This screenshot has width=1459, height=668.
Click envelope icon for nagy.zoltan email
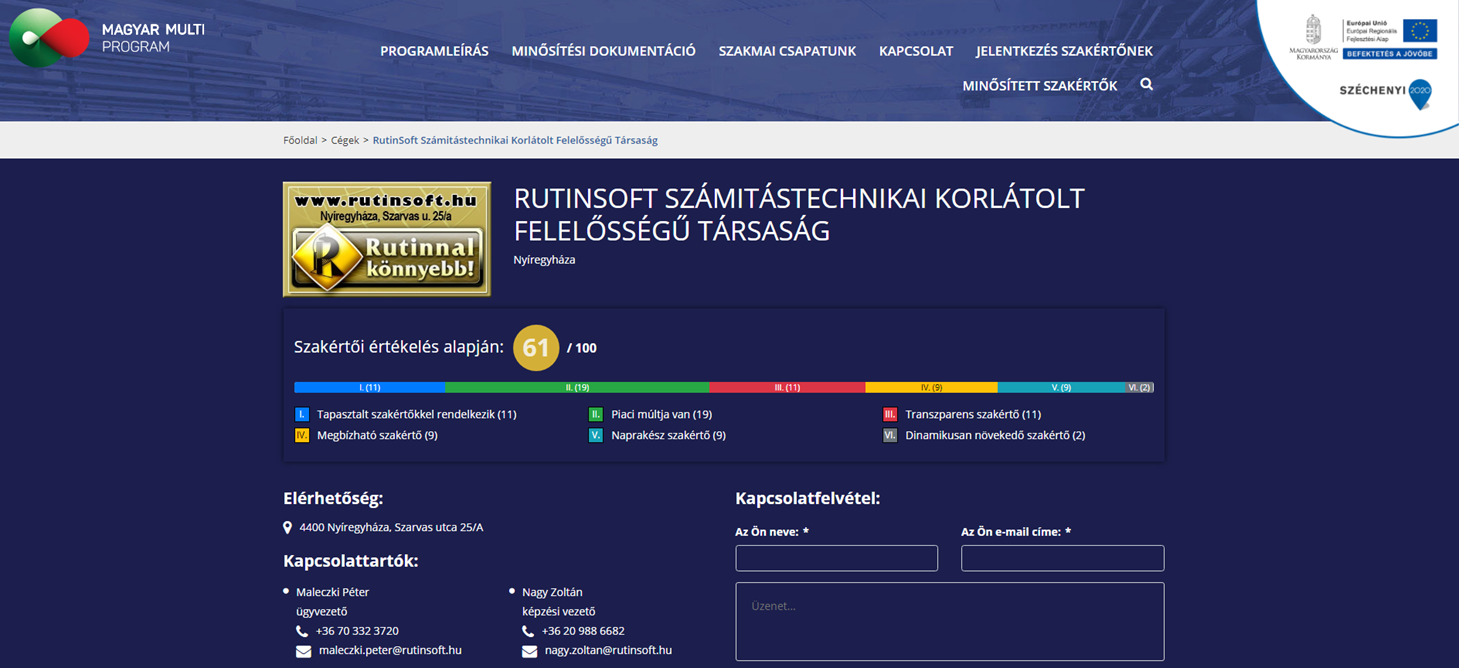(x=530, y=651)
